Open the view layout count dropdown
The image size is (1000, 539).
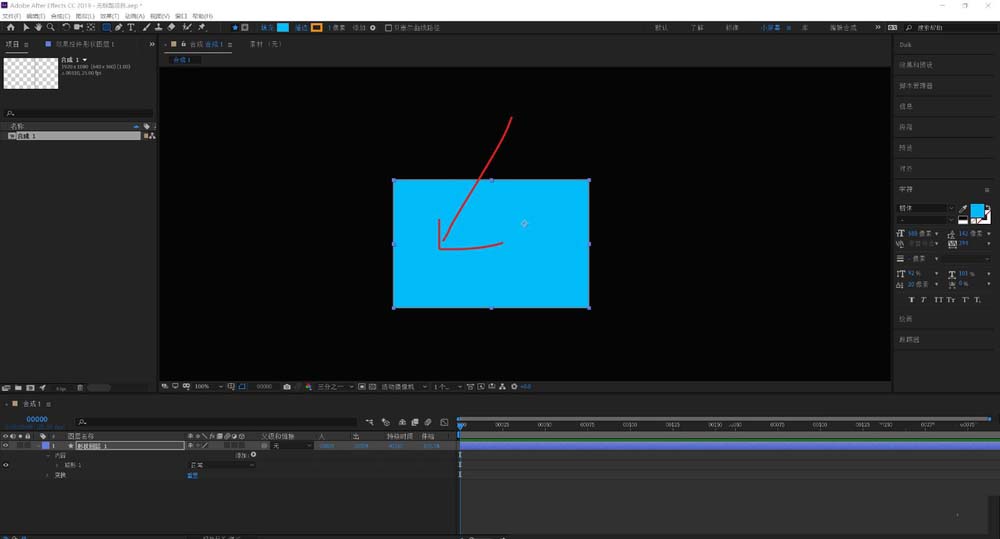(447, 387)
